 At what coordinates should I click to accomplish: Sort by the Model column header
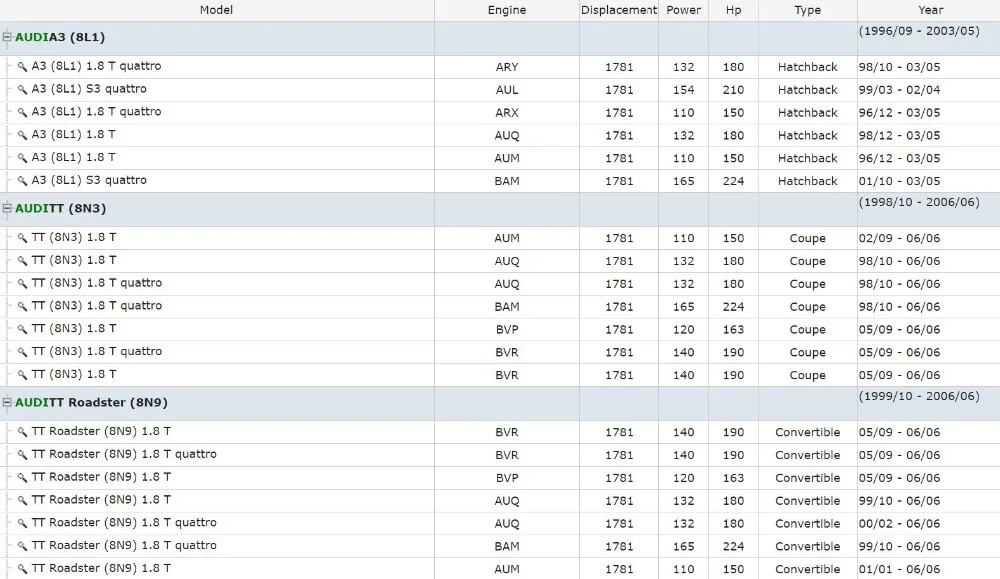(x=217, y=10)
